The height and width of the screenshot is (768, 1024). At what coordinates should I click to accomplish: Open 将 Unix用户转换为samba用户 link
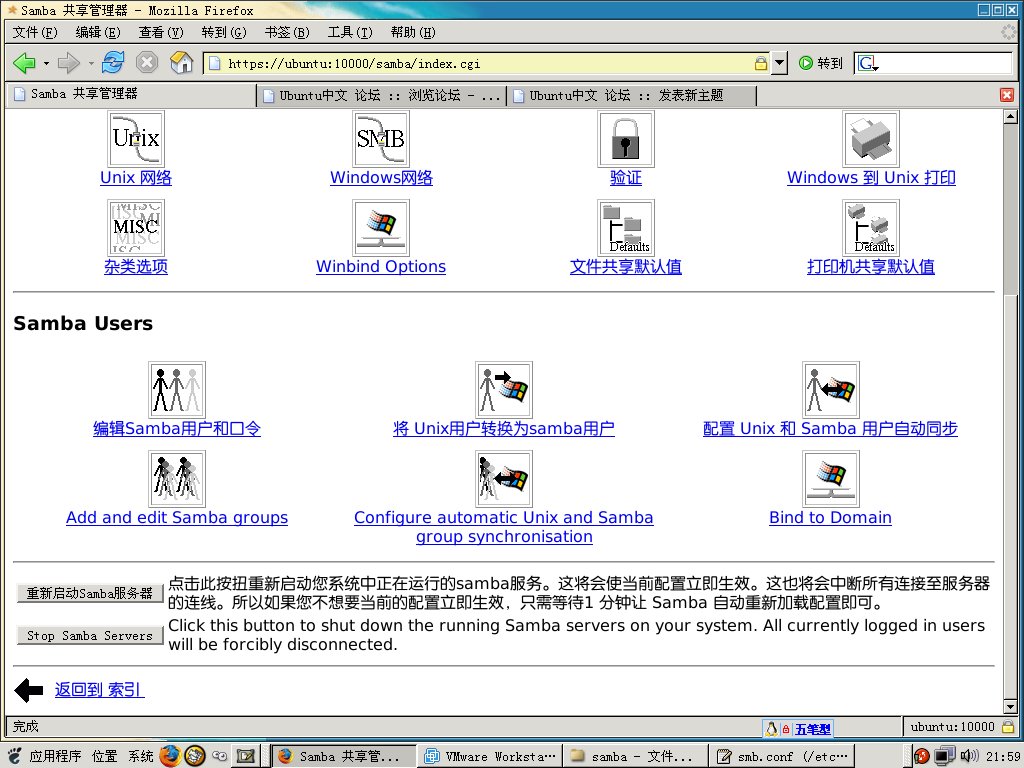pos(504,428)
